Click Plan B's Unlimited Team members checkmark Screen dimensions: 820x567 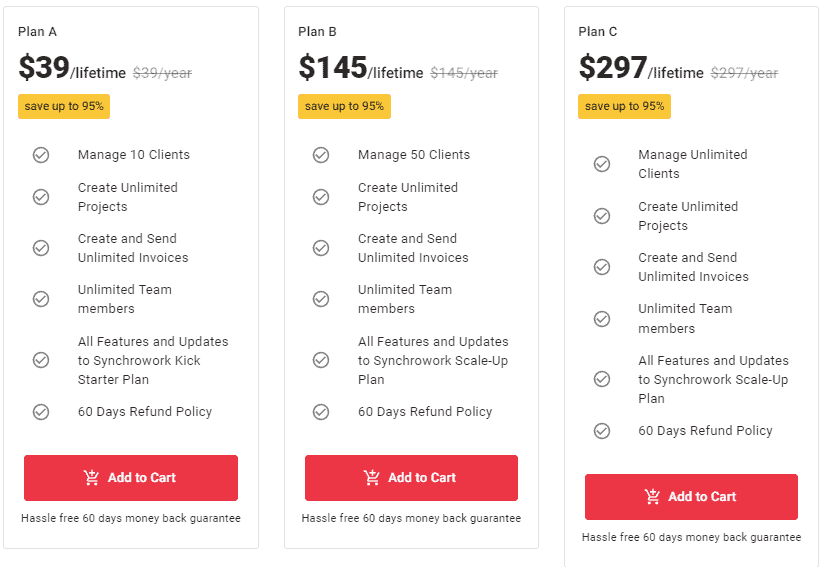(321, 299)
